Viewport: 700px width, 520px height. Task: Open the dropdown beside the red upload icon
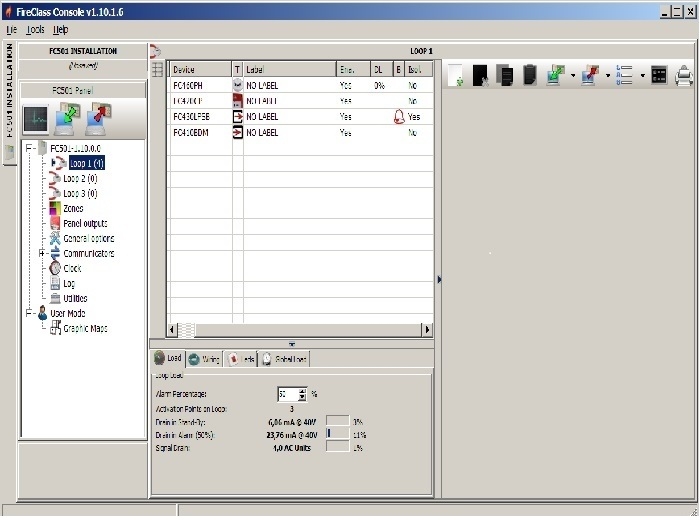[x=608, y=76]
